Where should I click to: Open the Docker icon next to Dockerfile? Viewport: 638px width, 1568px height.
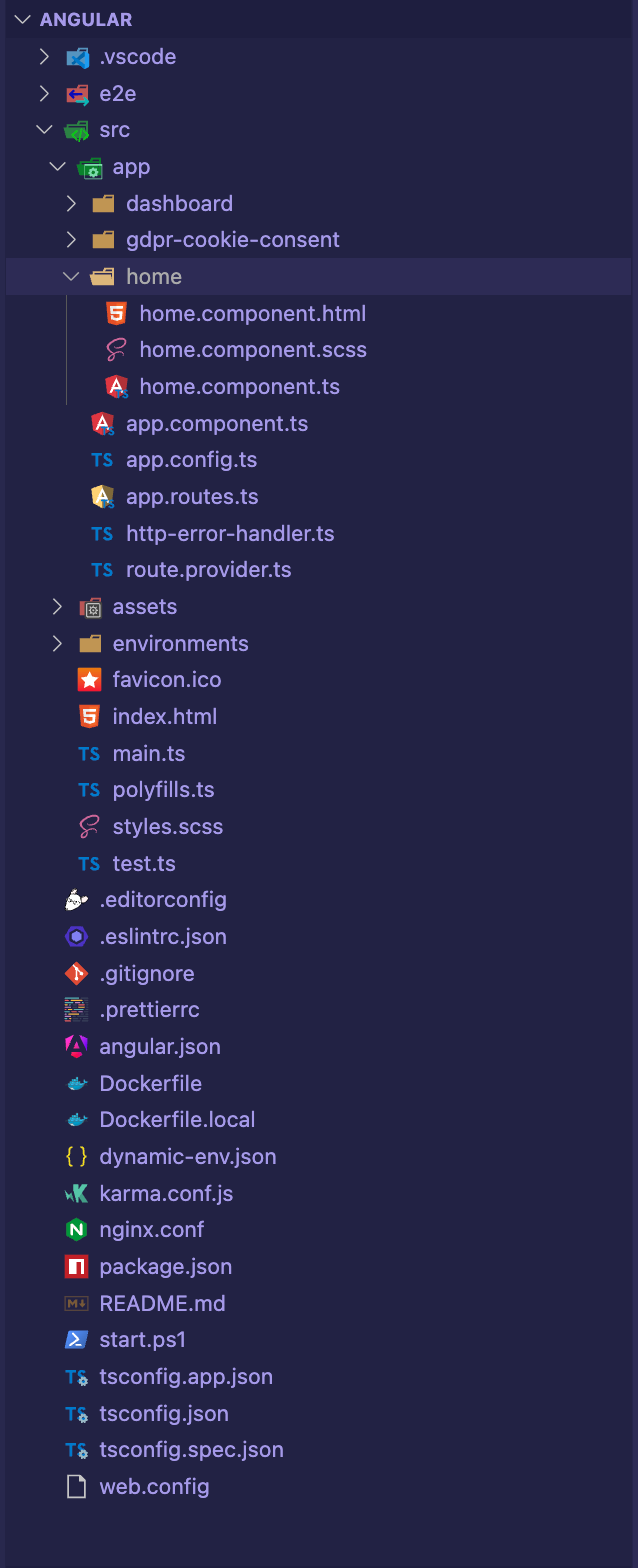coord(75,1083)
